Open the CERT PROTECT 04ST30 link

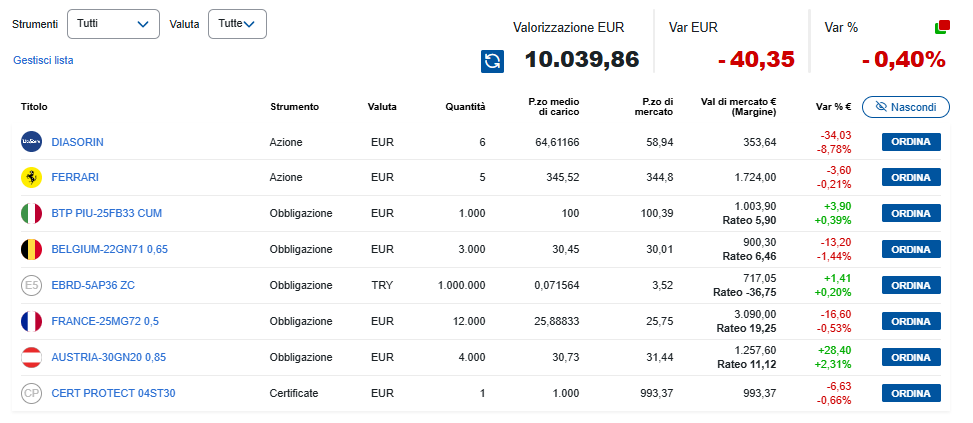(x=113, y=394)
